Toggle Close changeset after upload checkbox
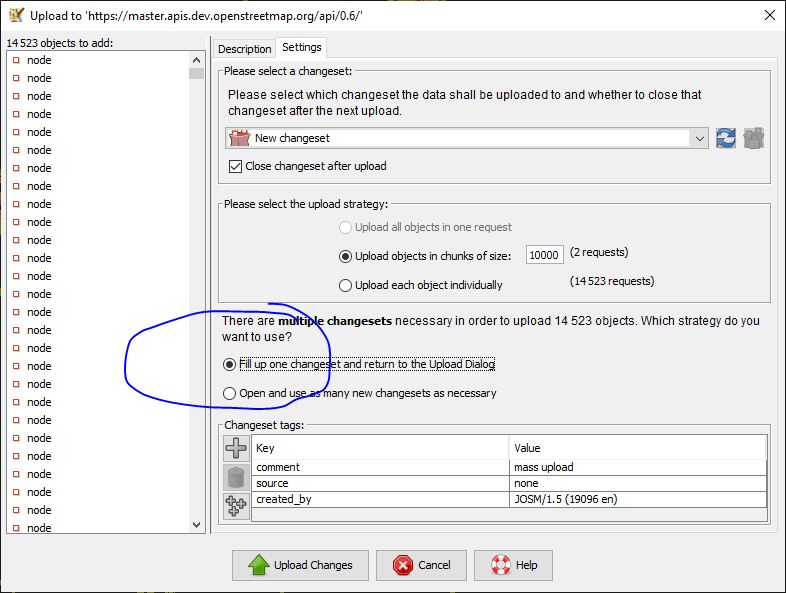786x593 pixels. click(236, 166)
